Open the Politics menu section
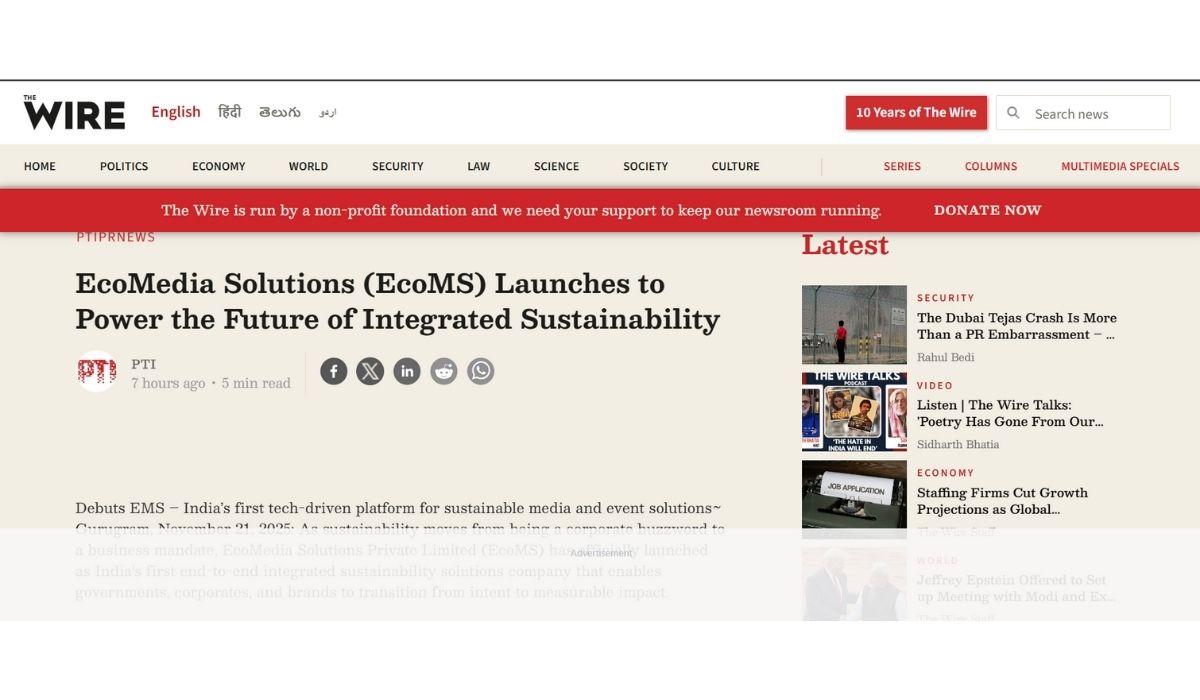Screen dimensions: 1200x700 pyautogui.click(x=124, y=166)
